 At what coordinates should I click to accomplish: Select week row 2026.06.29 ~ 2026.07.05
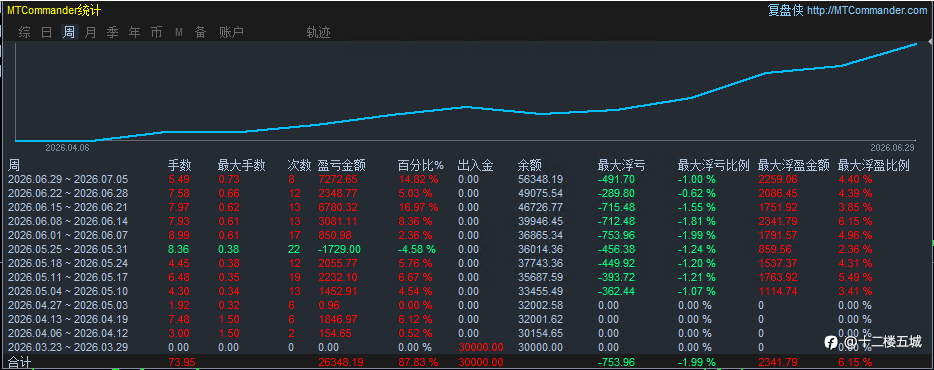click(x=467, y=179)
